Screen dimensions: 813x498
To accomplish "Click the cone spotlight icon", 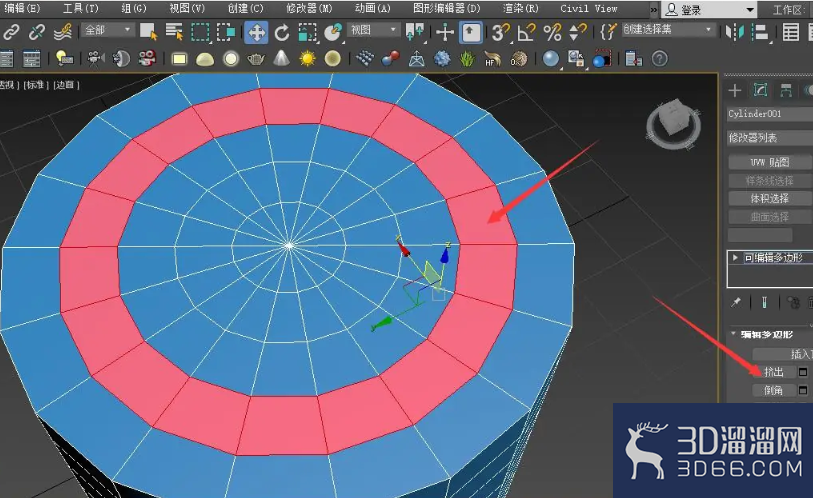I will (x=281, y=59).
